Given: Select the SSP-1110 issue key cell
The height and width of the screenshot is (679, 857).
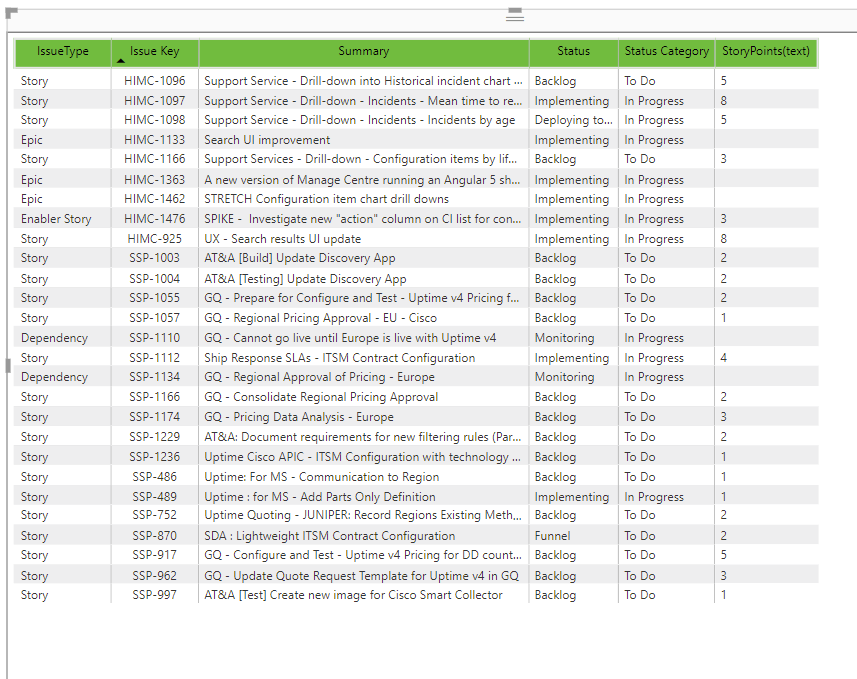Looking at the screenshot, I should [x=155, y=338].
